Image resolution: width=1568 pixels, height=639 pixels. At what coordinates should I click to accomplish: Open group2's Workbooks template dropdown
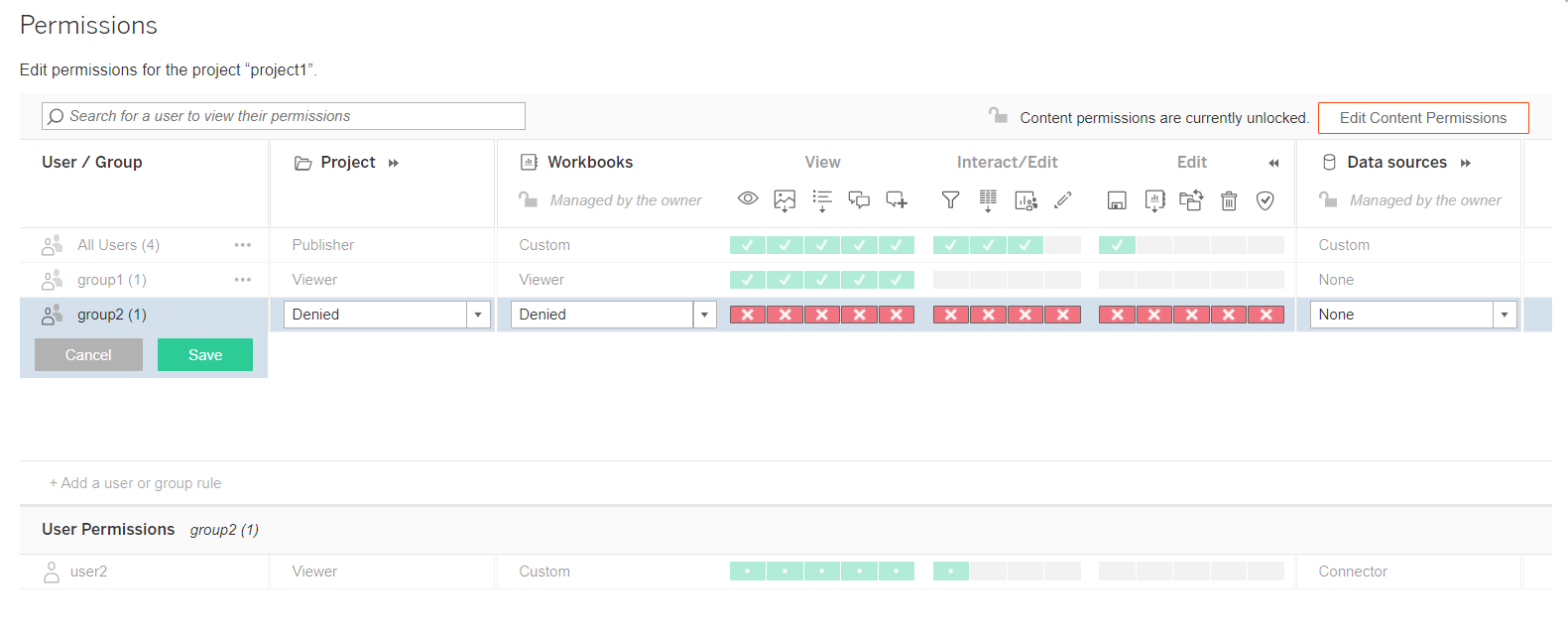click(x=614, y=315)
